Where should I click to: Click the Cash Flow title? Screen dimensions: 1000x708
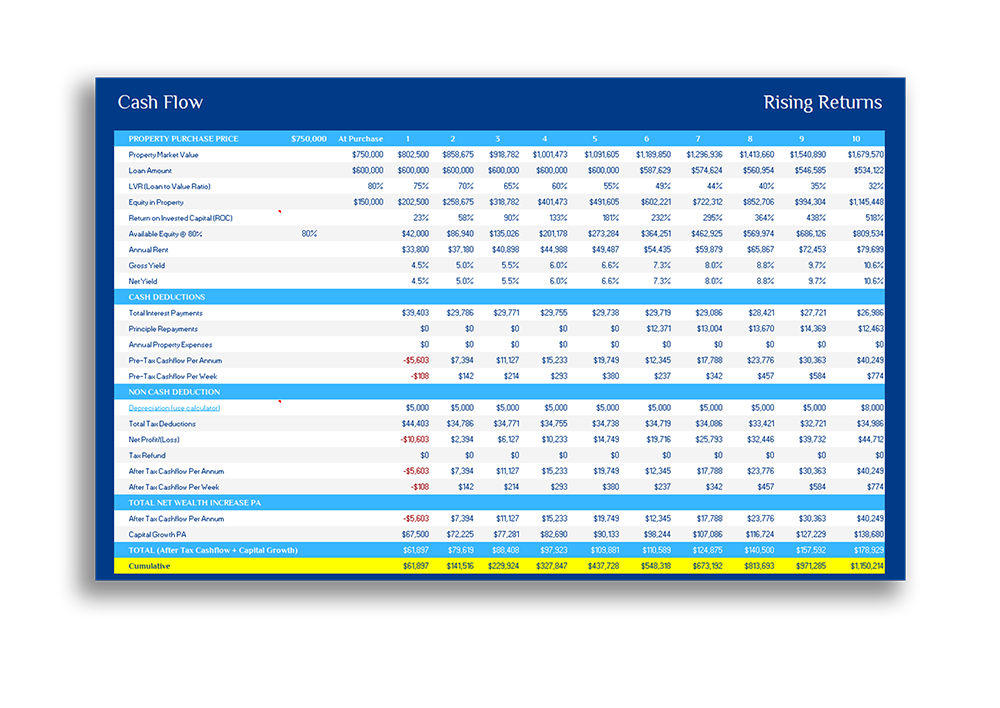point(160,103)
